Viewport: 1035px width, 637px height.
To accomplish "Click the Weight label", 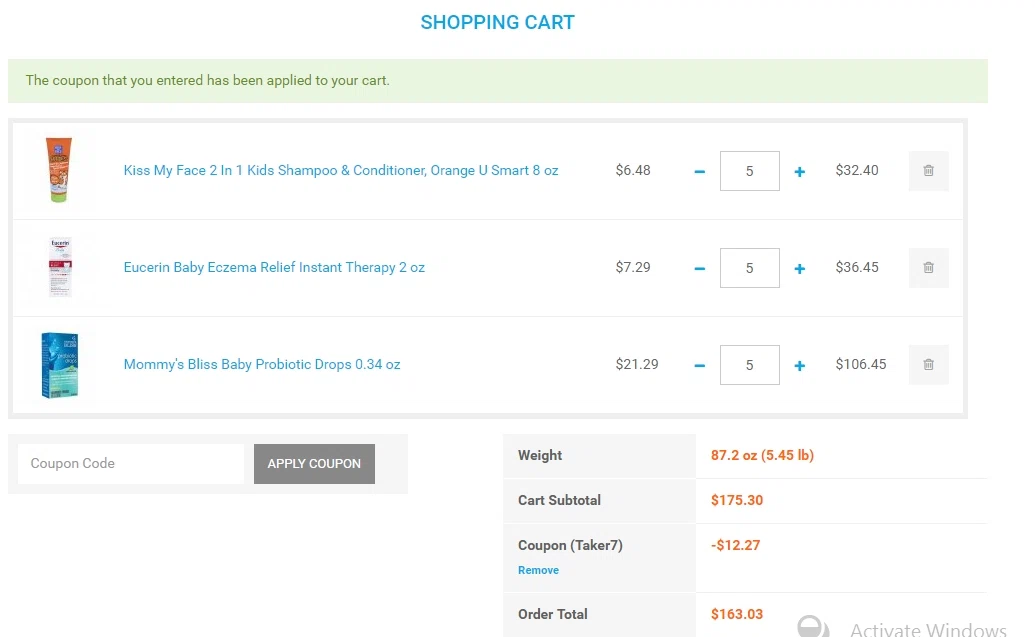I will click(x=540, y=455).
